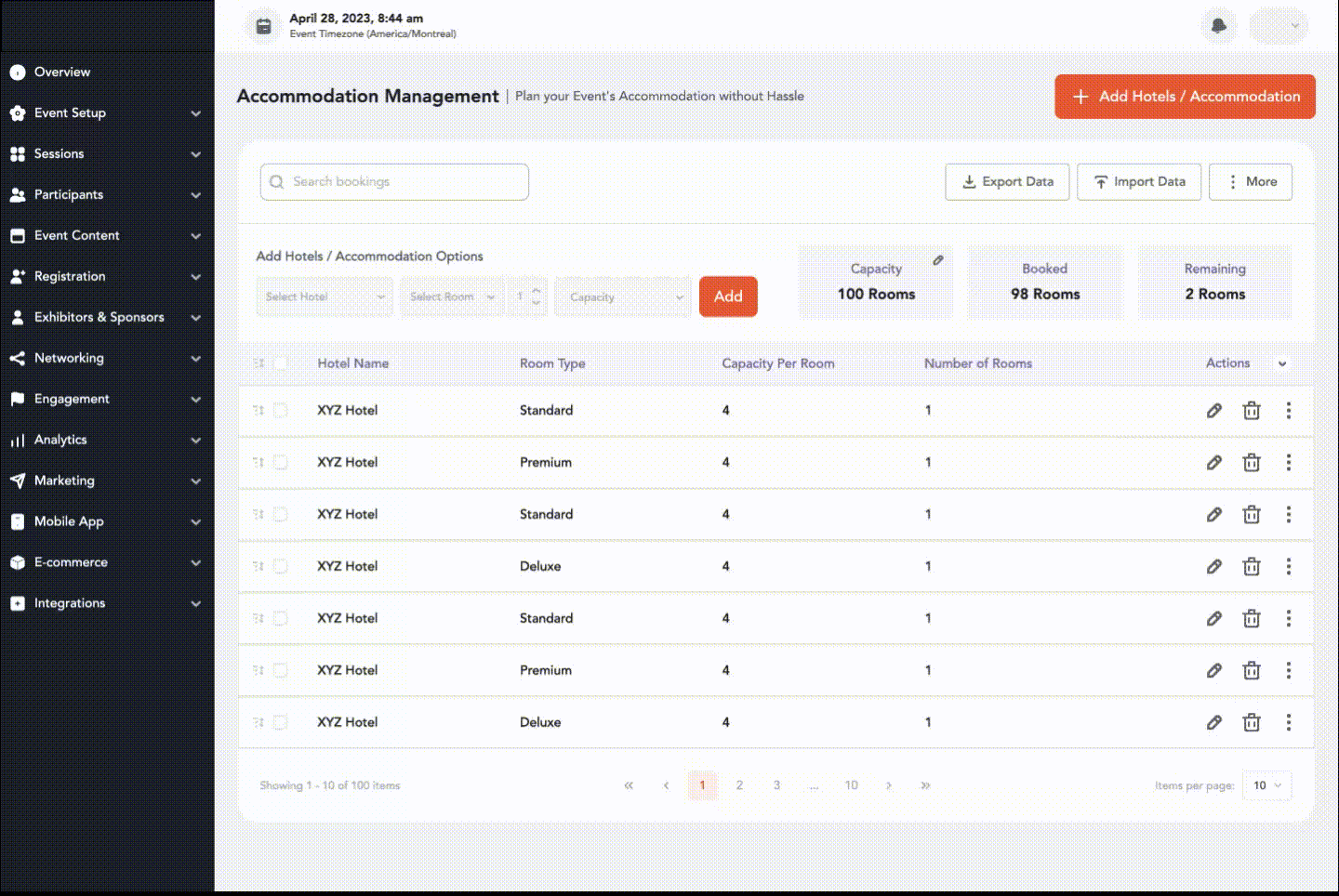Click the Add Hotels / Accommodation button
The width and height of the screenshot is (1339, 896).
[1185, 97]
